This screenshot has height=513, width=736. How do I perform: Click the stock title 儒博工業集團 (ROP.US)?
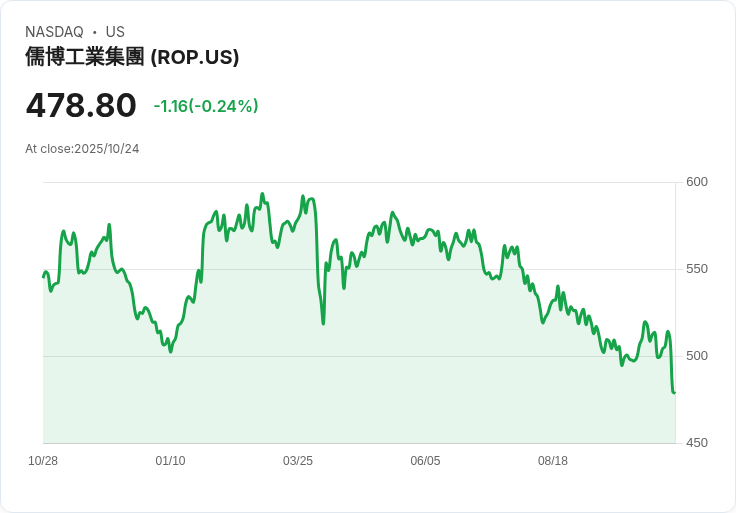coord(132,57)
